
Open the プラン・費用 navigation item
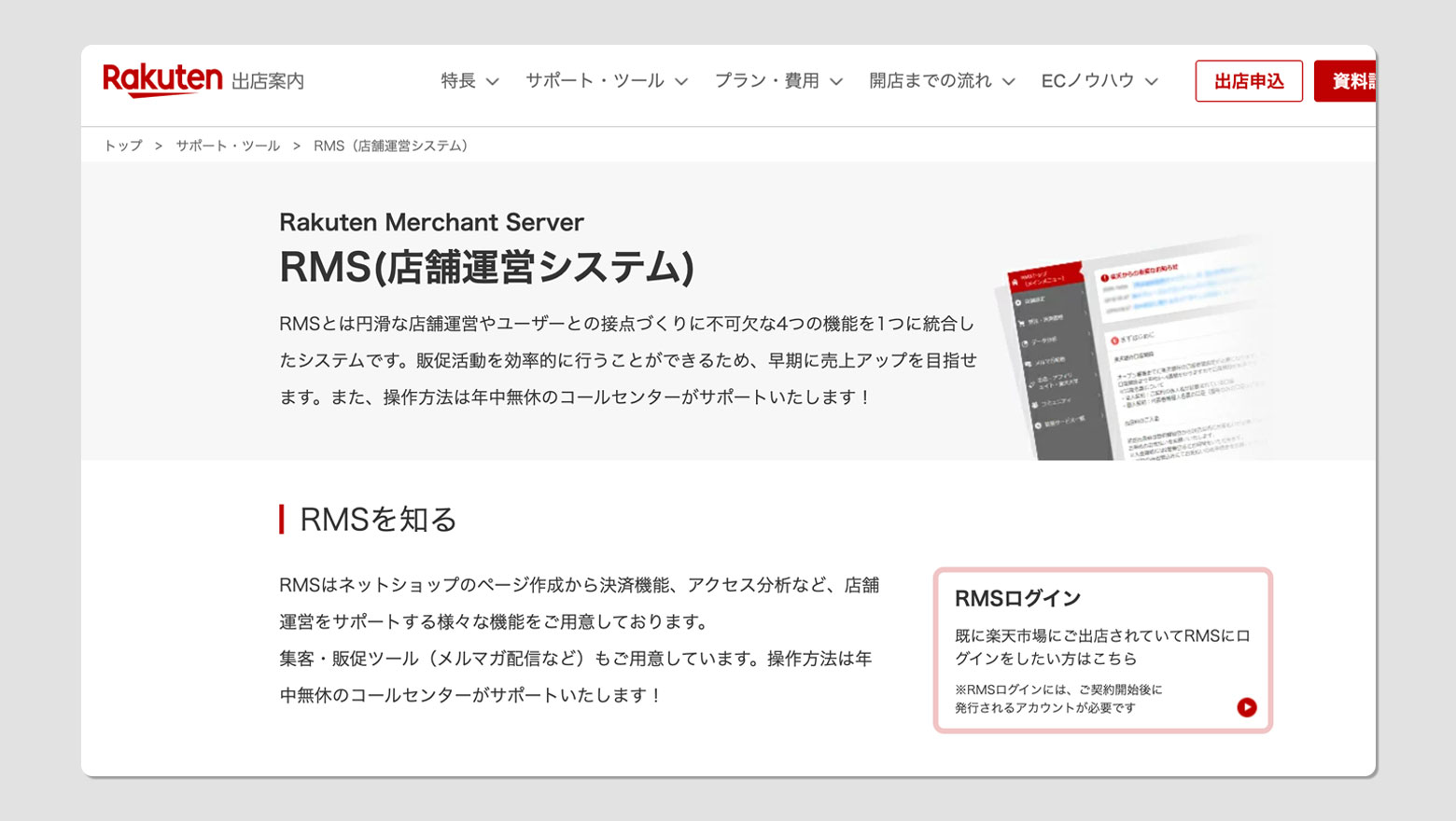(x=767, y=81)
